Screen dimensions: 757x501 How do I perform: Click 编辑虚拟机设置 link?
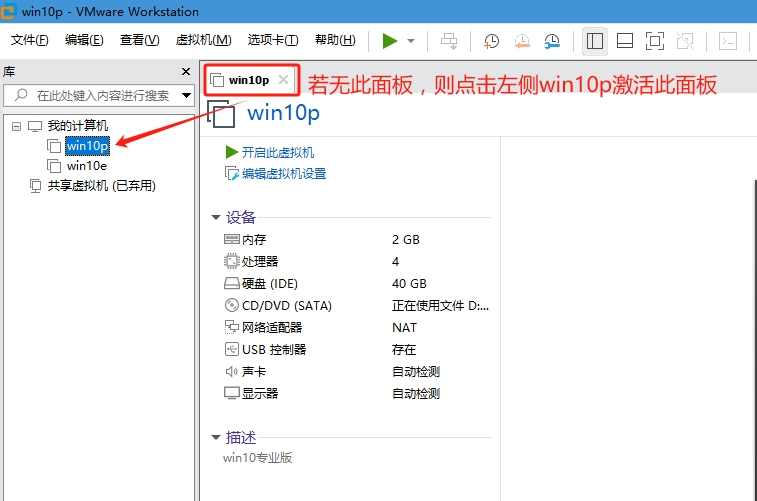coord(284,174)
